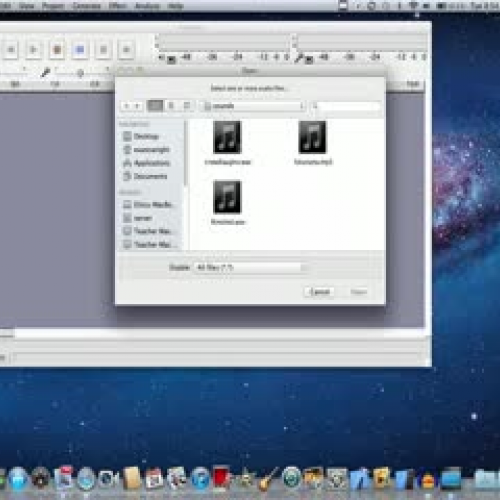Click the Wi-Fi icon in menu bar
500x500 pixels.
[413, 6]
